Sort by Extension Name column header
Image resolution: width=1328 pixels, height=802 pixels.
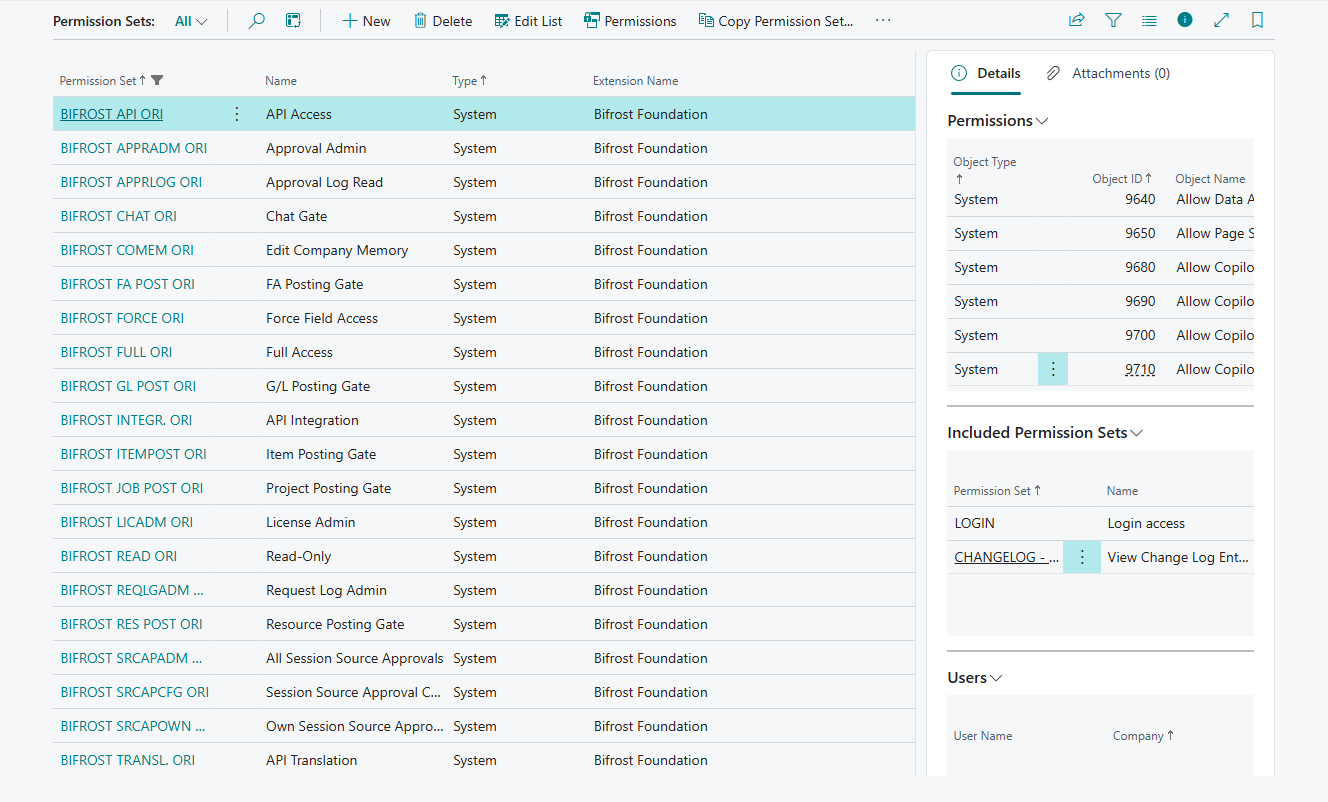(x=635, y=81)
